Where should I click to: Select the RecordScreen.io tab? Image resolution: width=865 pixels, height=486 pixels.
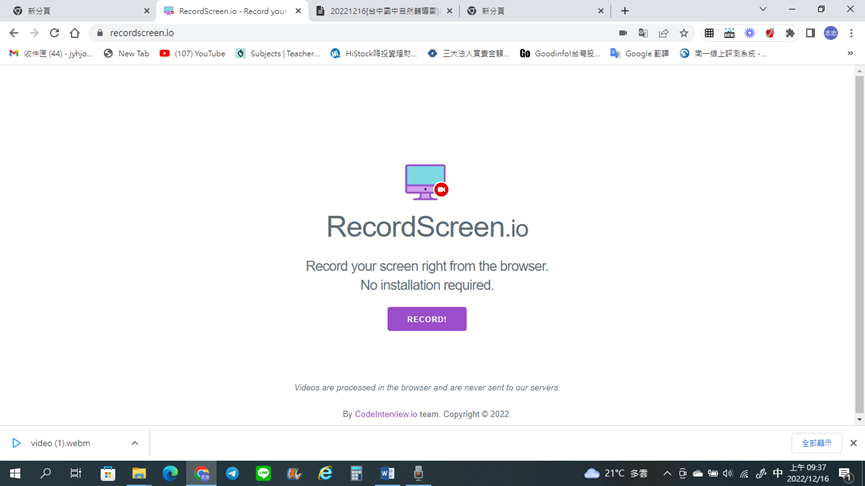pyautogui.click(x=232, y=11)
